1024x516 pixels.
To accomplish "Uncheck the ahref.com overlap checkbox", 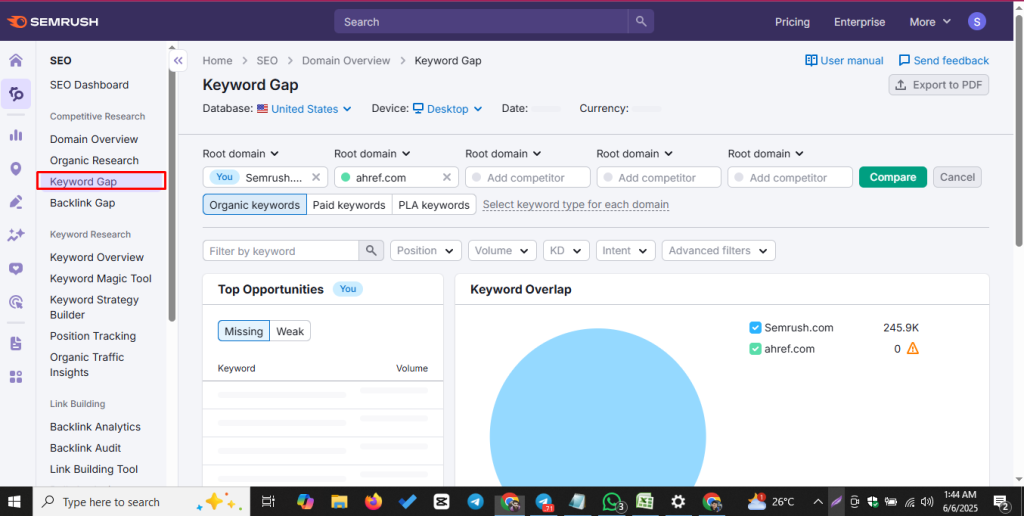I will point(755,349).
